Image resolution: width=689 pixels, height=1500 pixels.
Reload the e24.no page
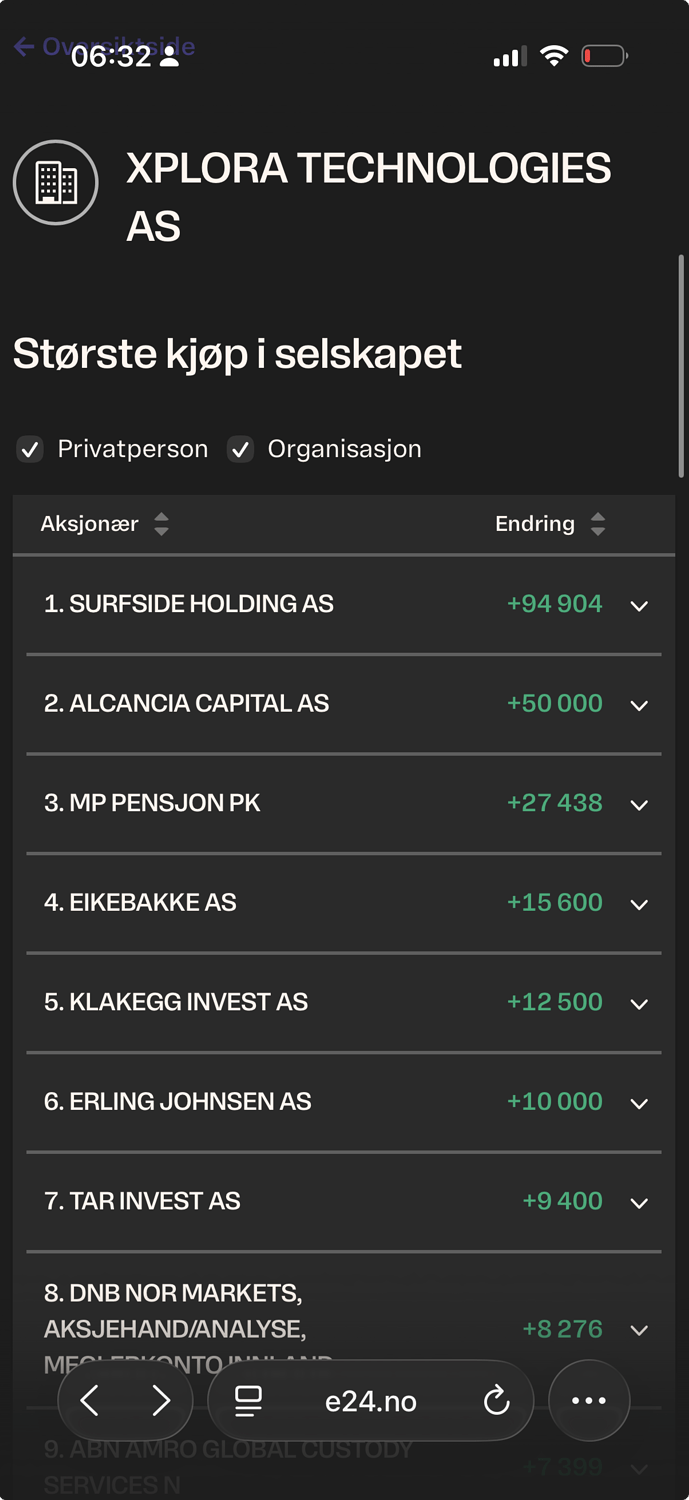tap(497, 1402)
